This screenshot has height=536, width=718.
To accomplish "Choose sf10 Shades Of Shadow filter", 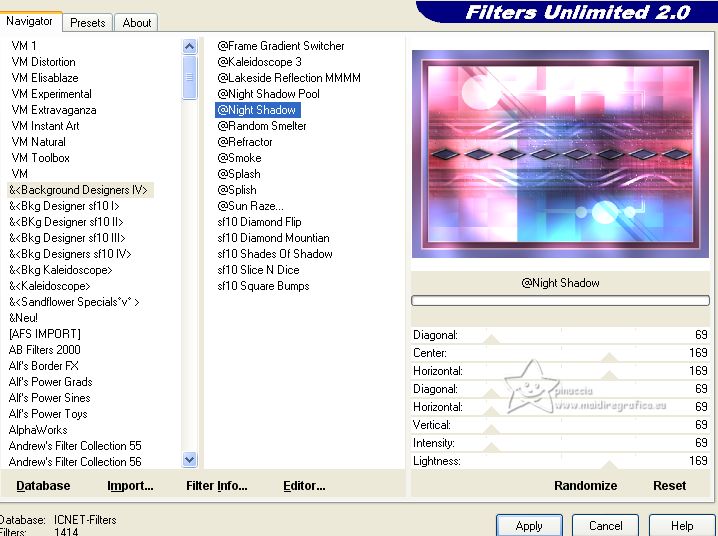I will coord(275,254).
